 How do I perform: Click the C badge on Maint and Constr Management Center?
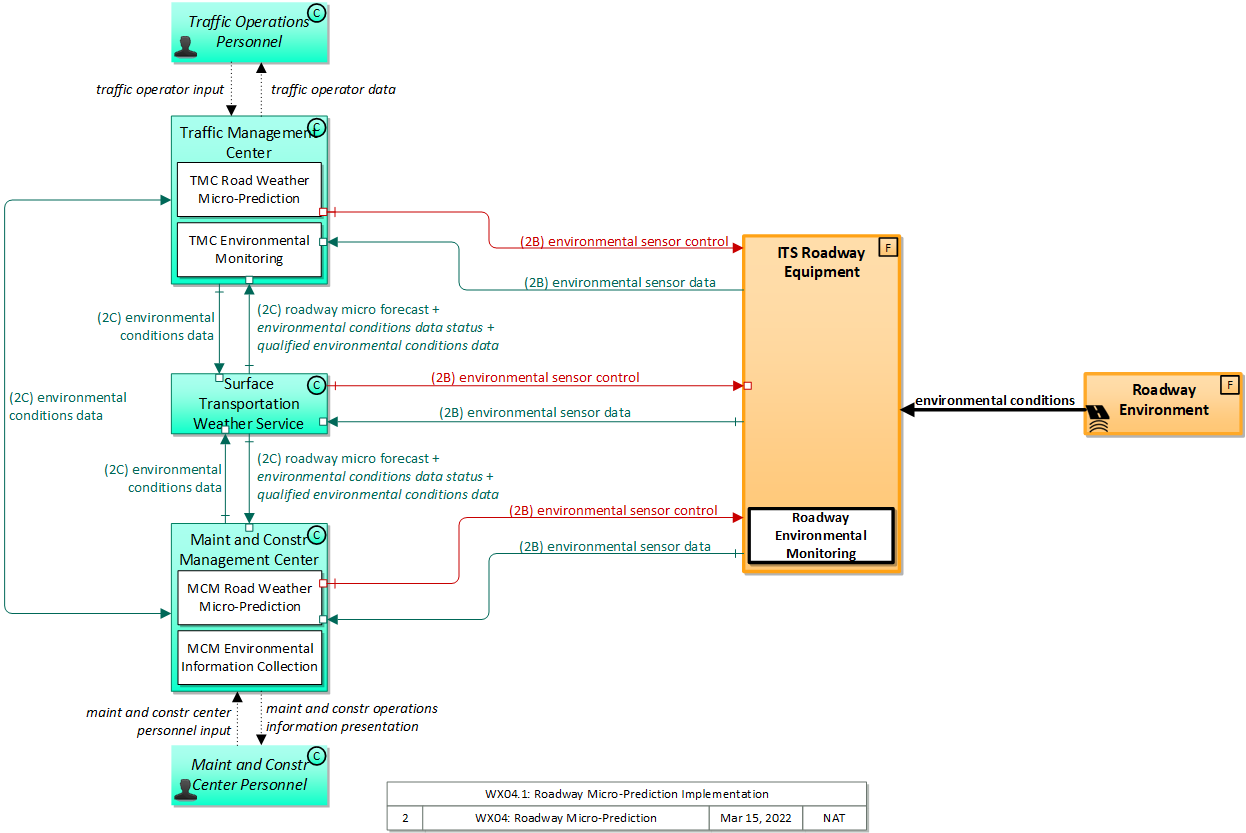click(316, 535)
